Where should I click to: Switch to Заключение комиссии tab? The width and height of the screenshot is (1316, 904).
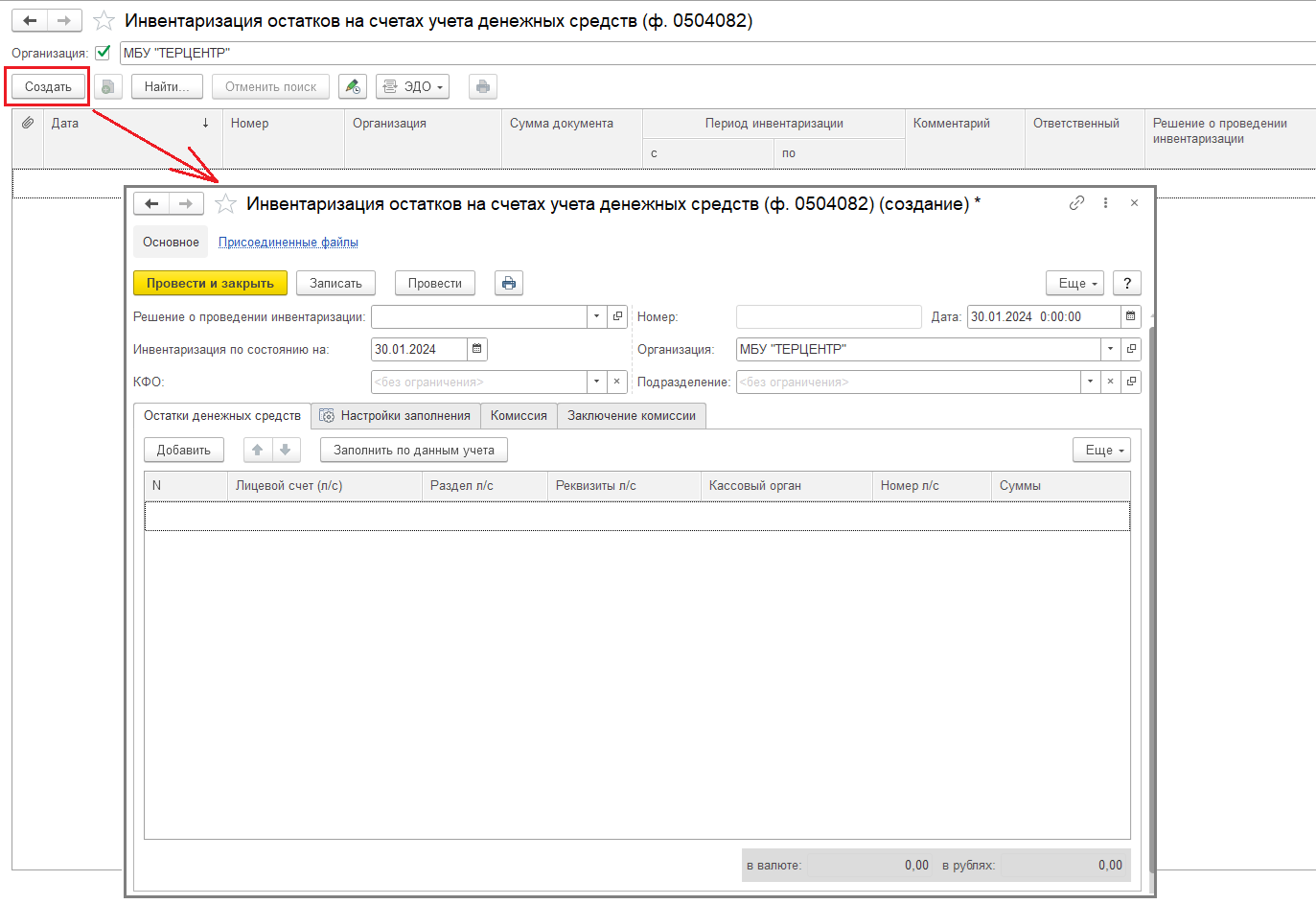632,415
